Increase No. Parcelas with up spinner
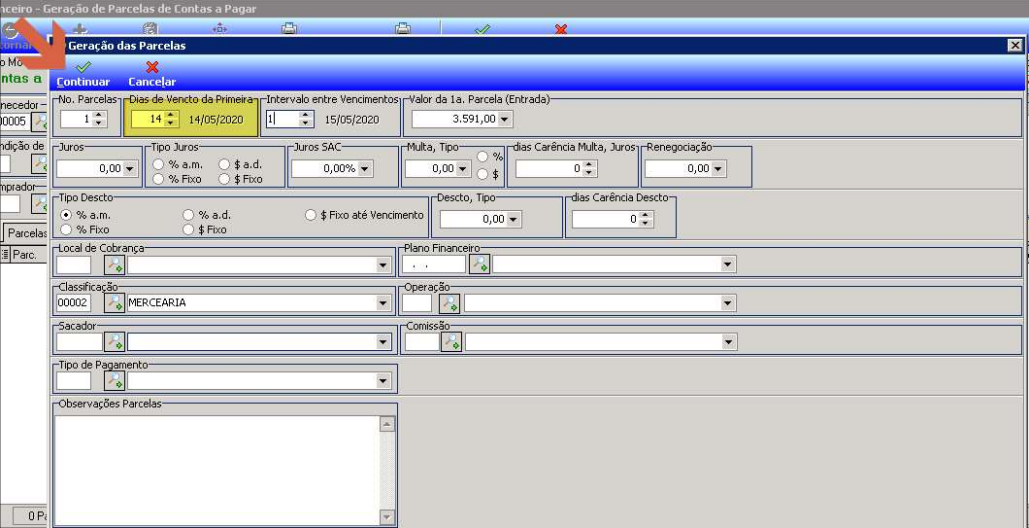The width and height of the screenshot is (1029, 528). 99,115
